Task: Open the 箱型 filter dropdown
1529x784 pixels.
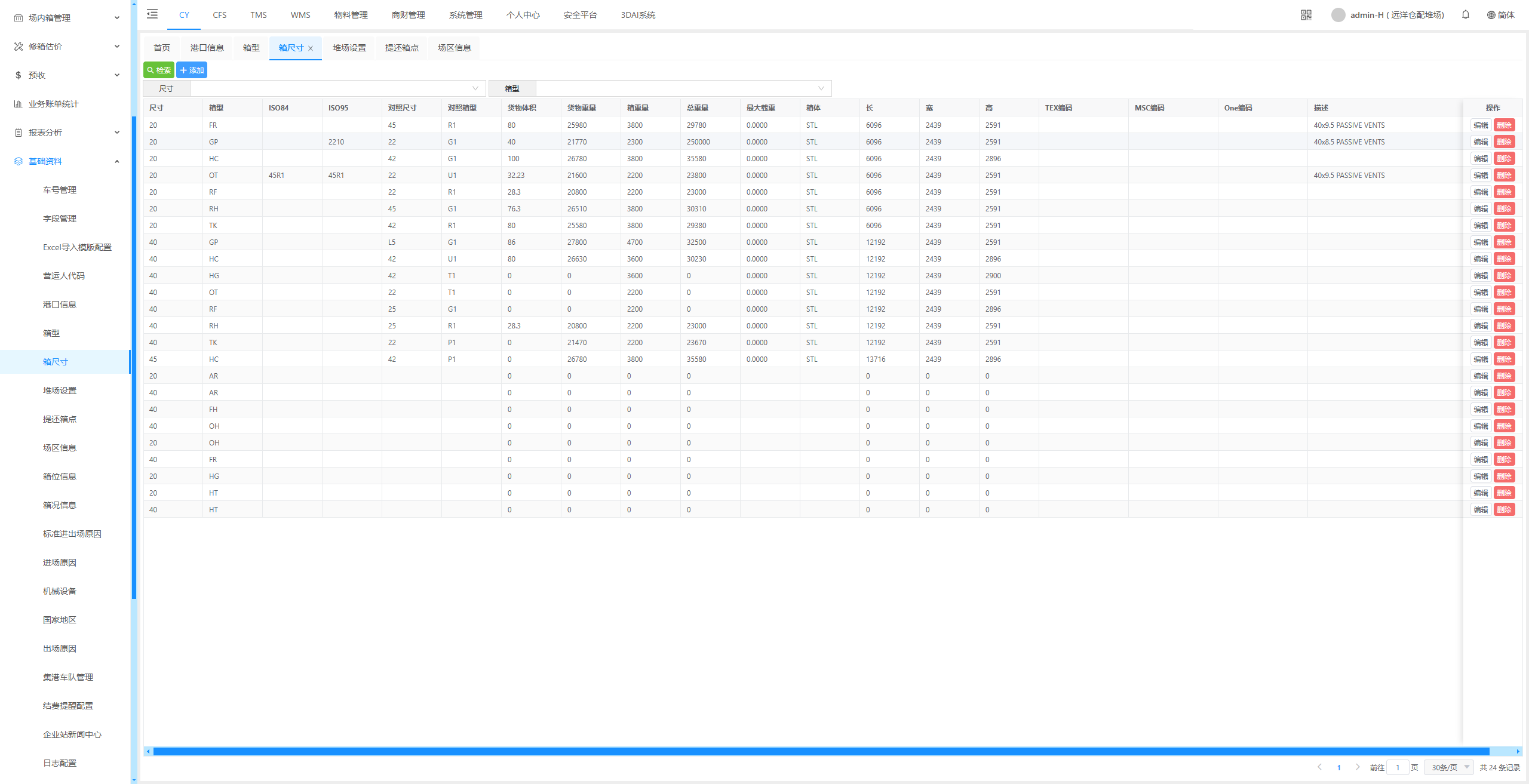Action: coord(683,88)
